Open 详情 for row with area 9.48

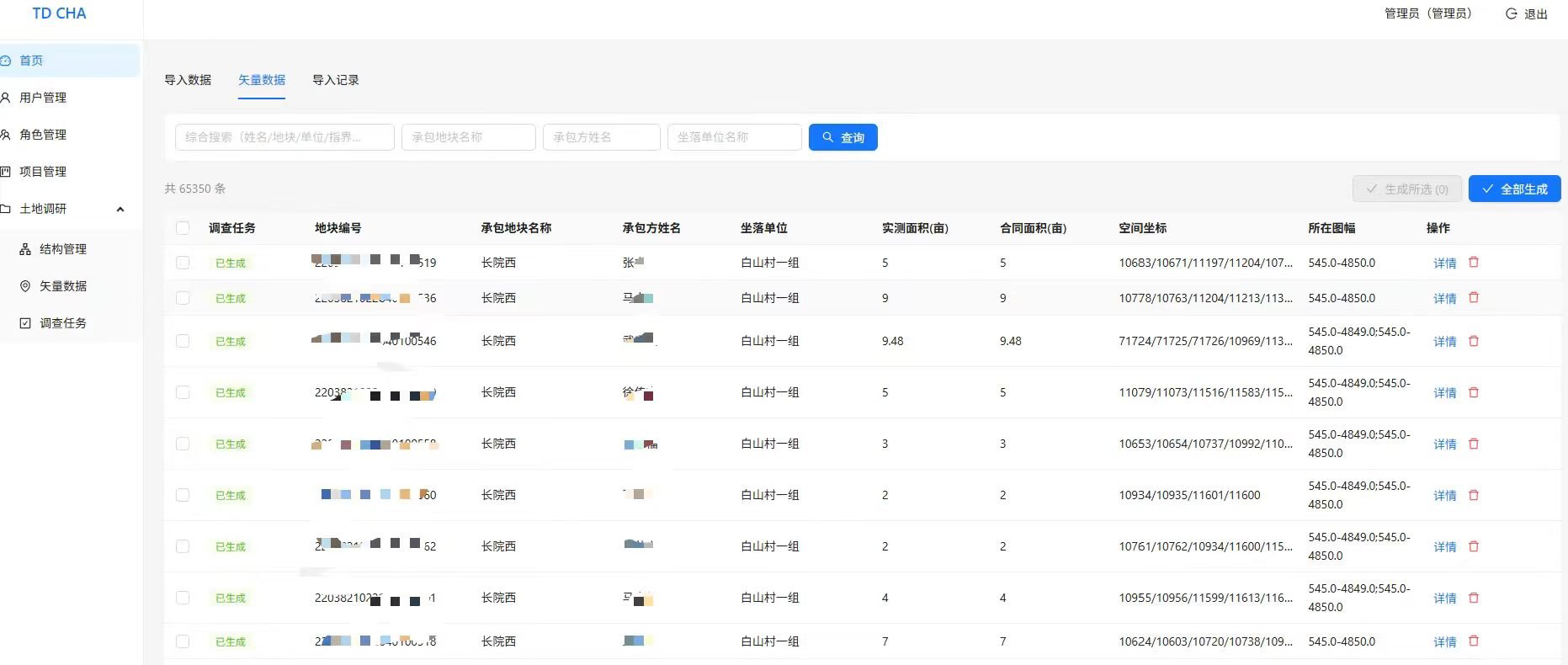point(1444,341)
